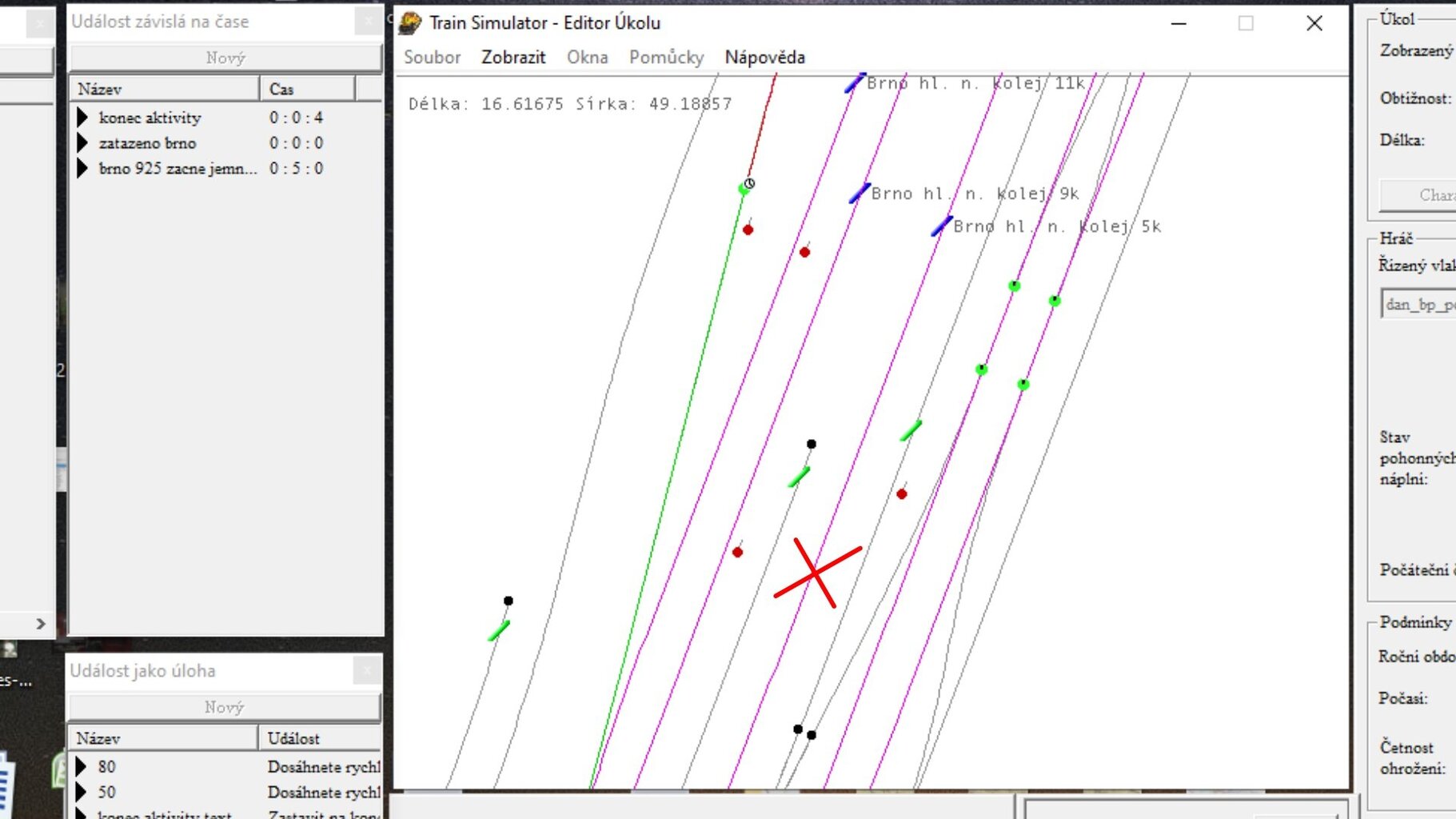
Task: Click the Train Simulator app icon in title bar
Action: click(410, 23)
